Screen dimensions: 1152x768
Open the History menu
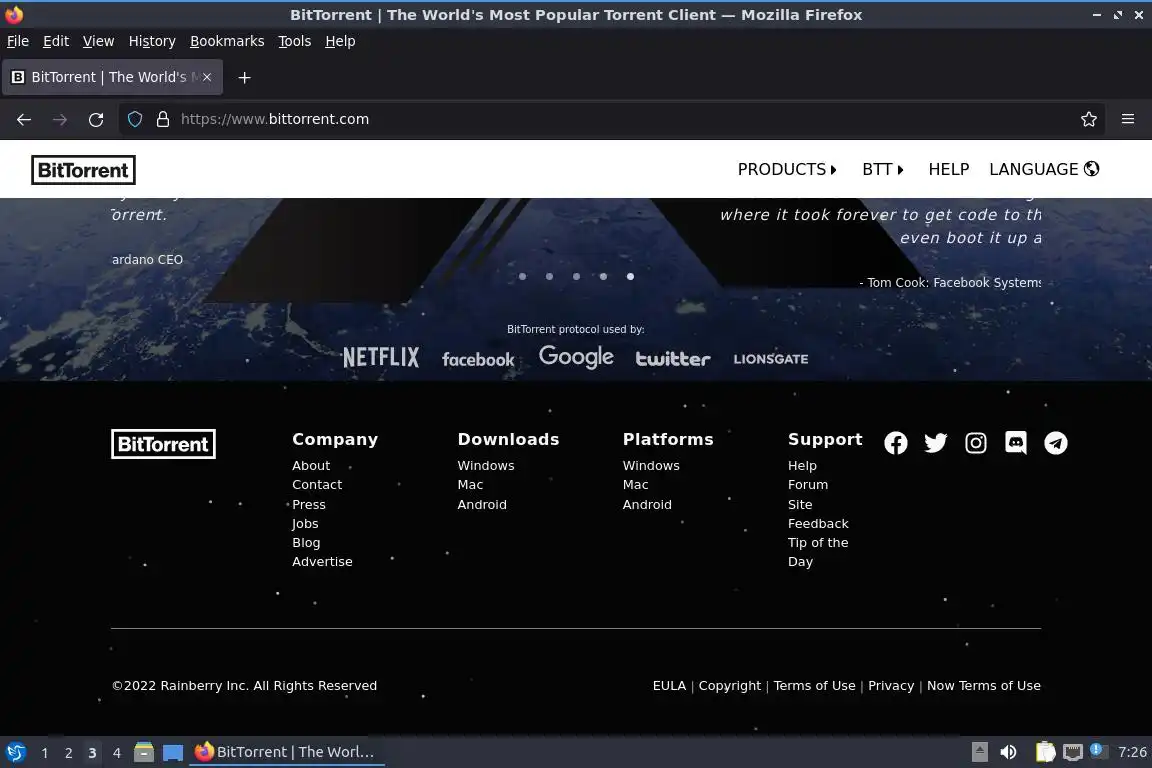[x=152, y=41]
